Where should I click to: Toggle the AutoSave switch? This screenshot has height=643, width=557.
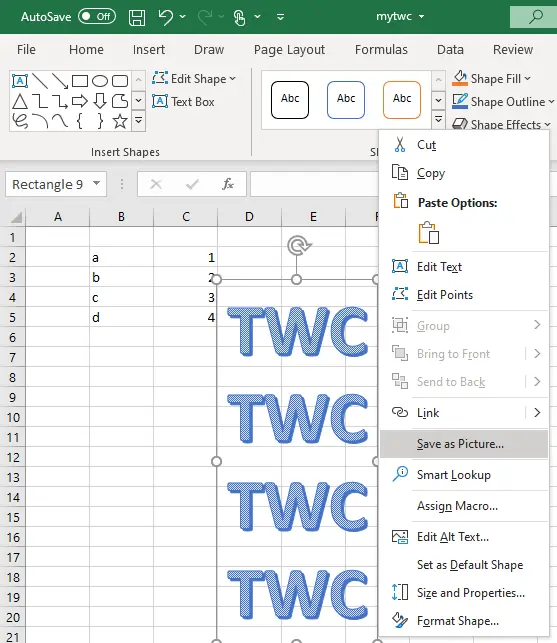97,16
